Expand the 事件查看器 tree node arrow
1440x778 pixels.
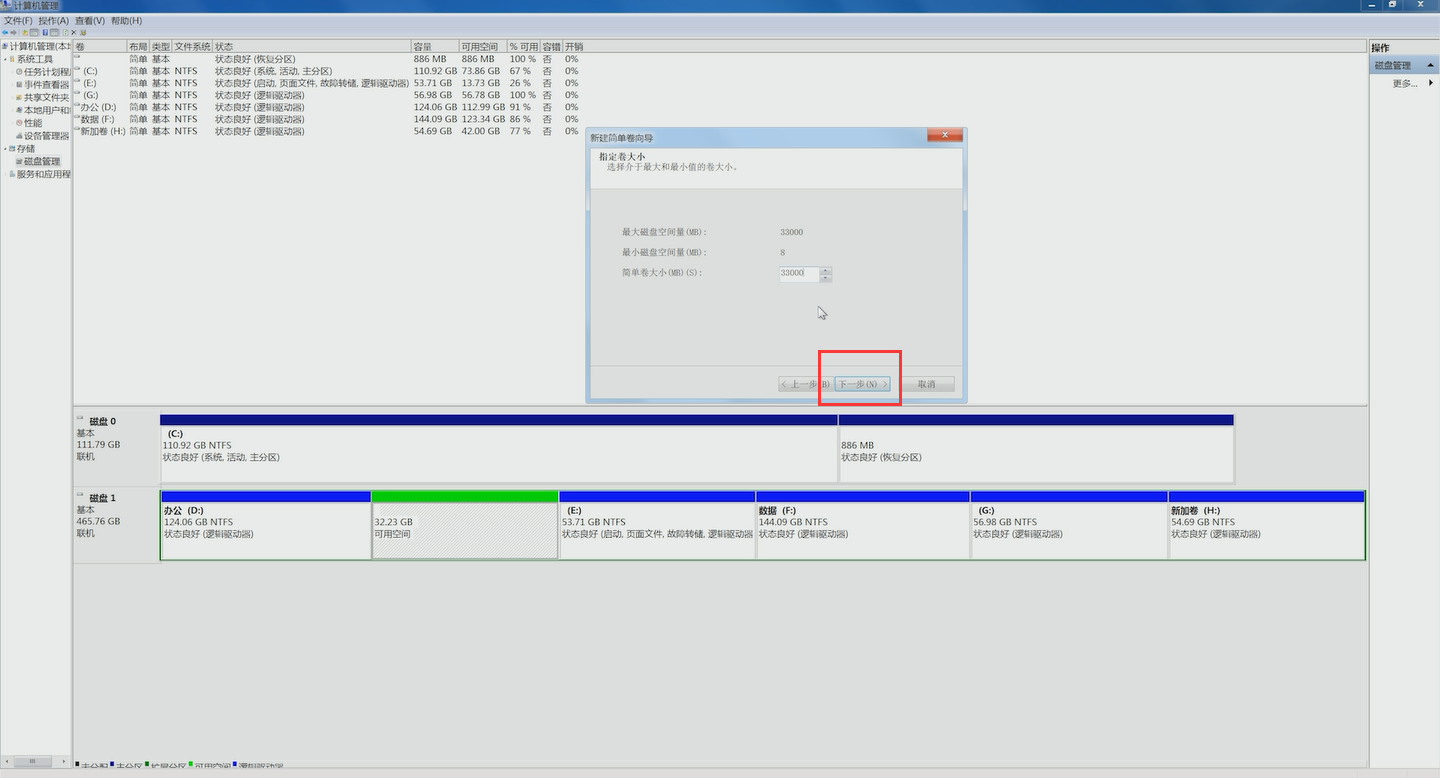pyautogui.click(x=12, y=85)
